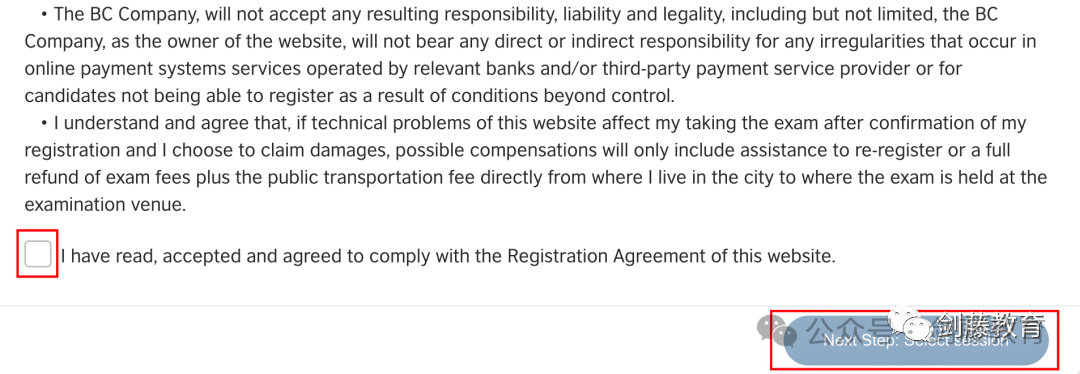Click the gray WeChat logo watermark

[776, 332]
